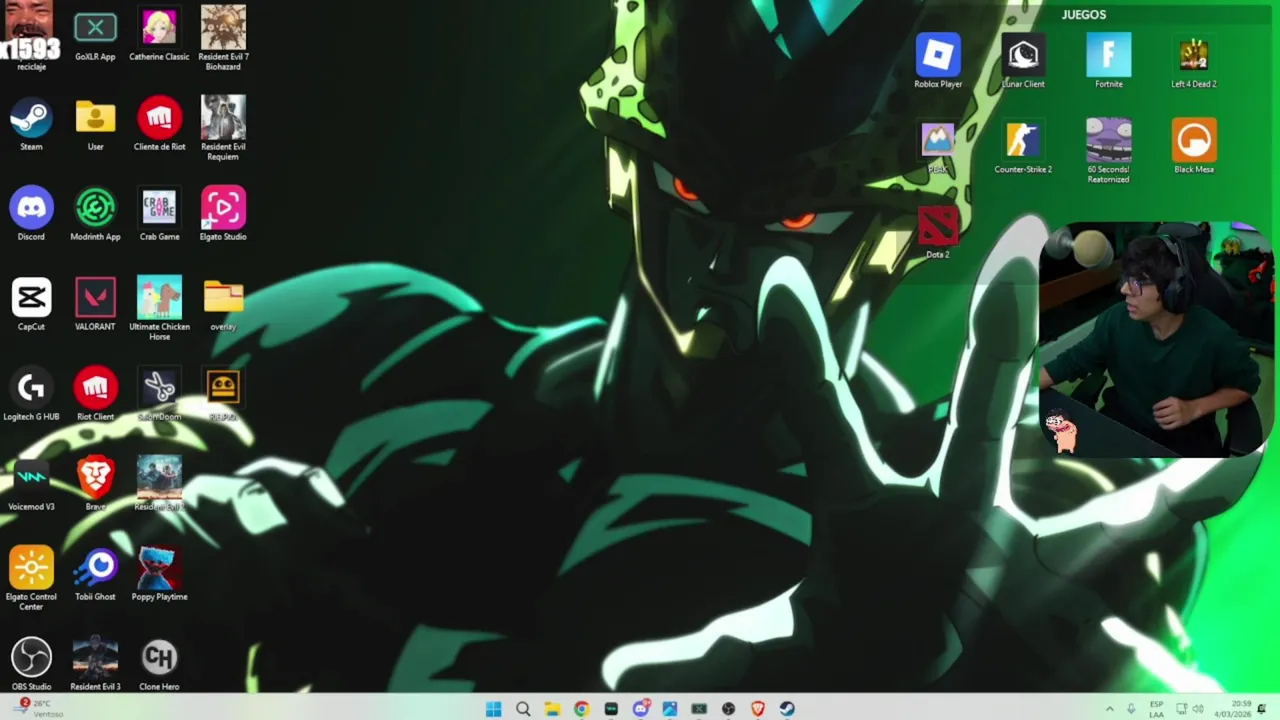Open Resident Evil 7 Biohazard shortcut
This screenshot has height=720, width=1280.
pyautogui.click(x=223, y=39)
